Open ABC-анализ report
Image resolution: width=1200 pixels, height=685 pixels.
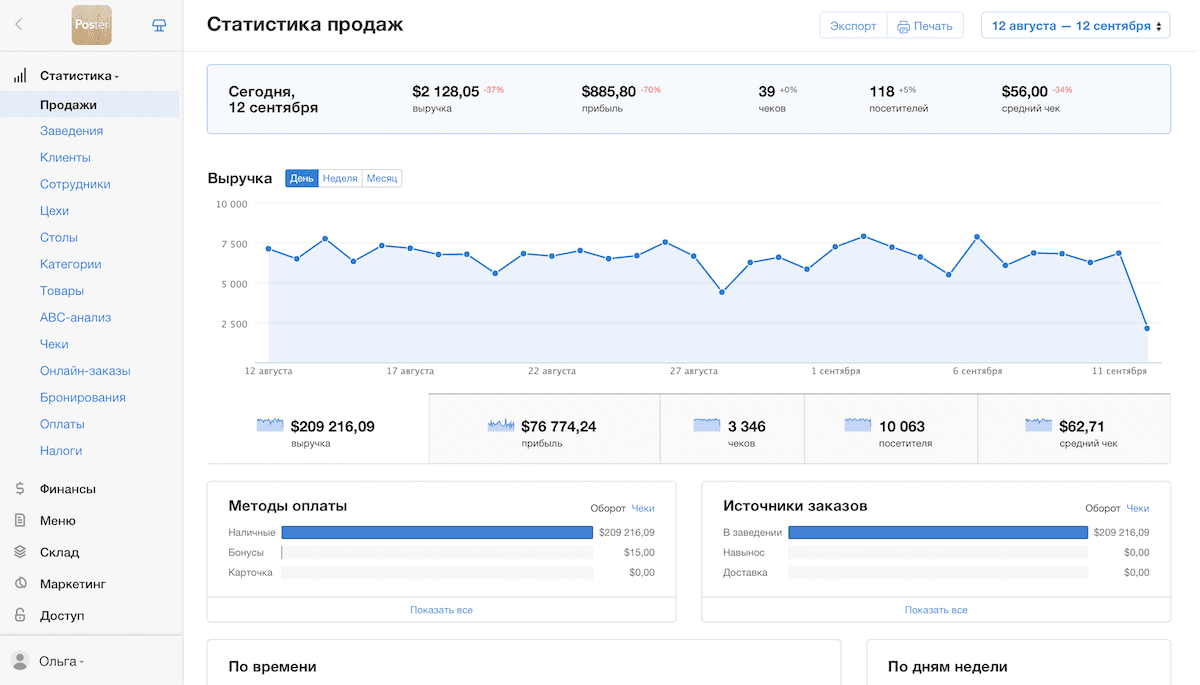coord(75,317)
